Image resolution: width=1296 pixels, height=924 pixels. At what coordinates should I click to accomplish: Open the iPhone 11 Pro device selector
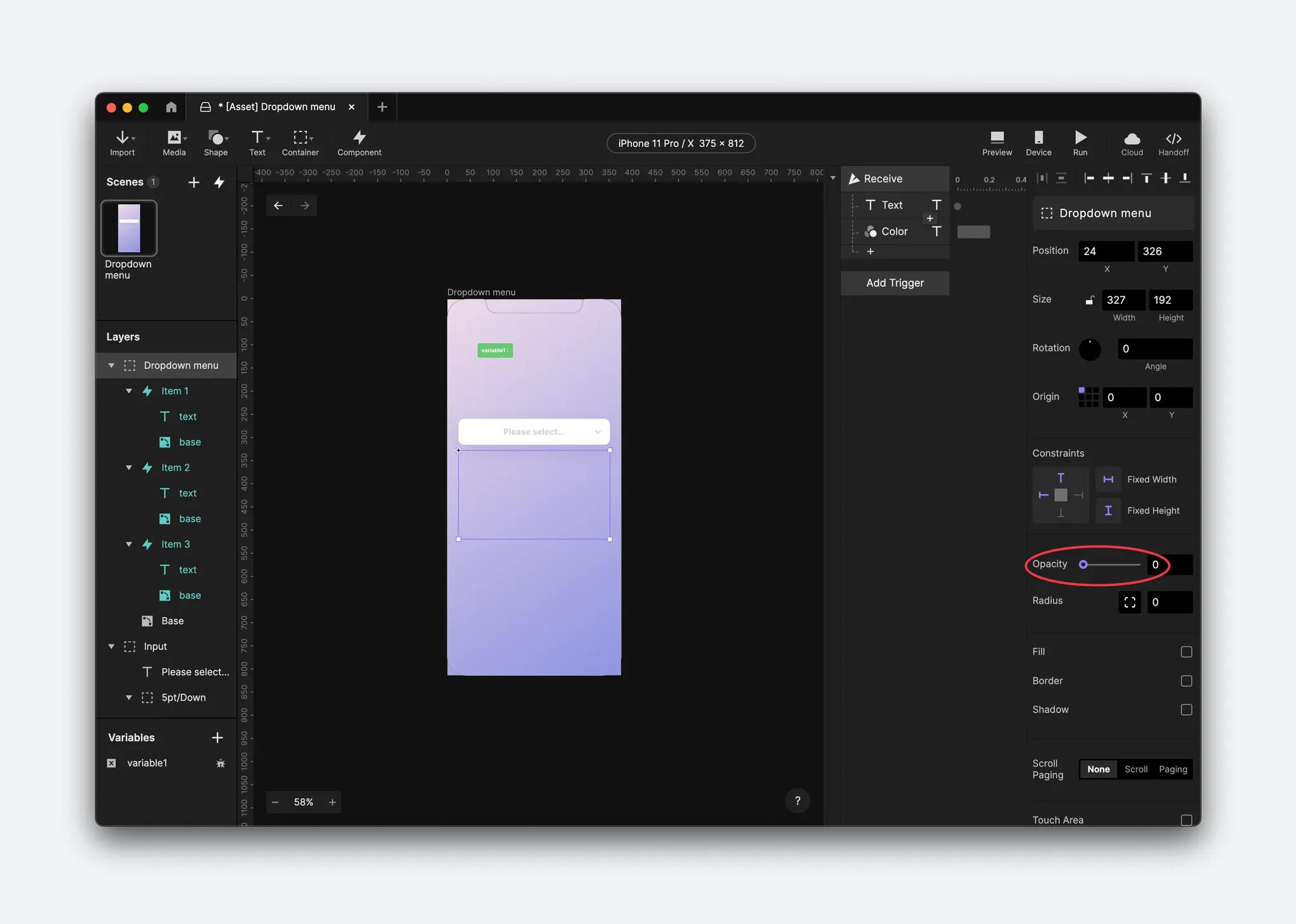[681, 144]
